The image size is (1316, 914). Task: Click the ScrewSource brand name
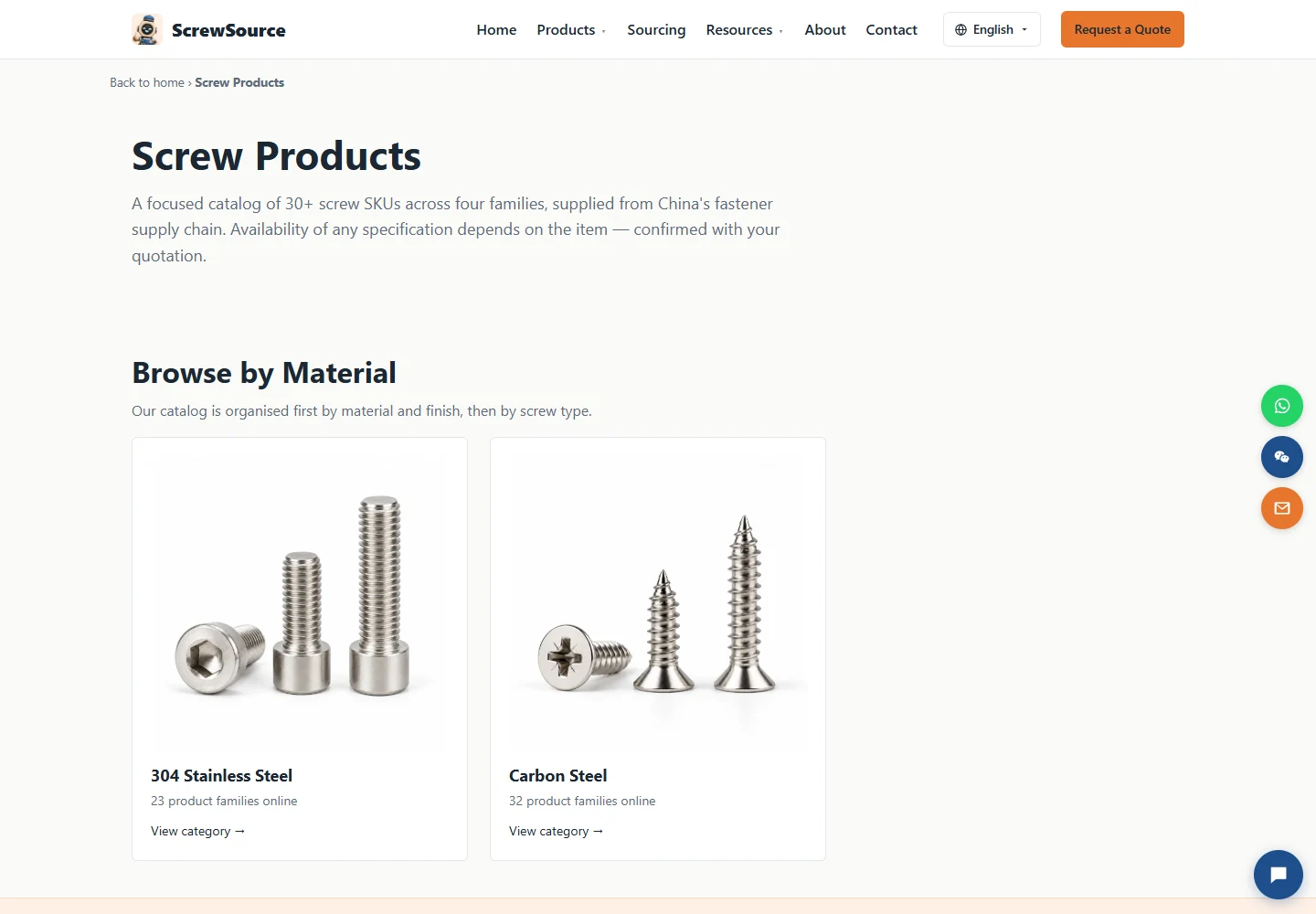[x=228, y=30]
